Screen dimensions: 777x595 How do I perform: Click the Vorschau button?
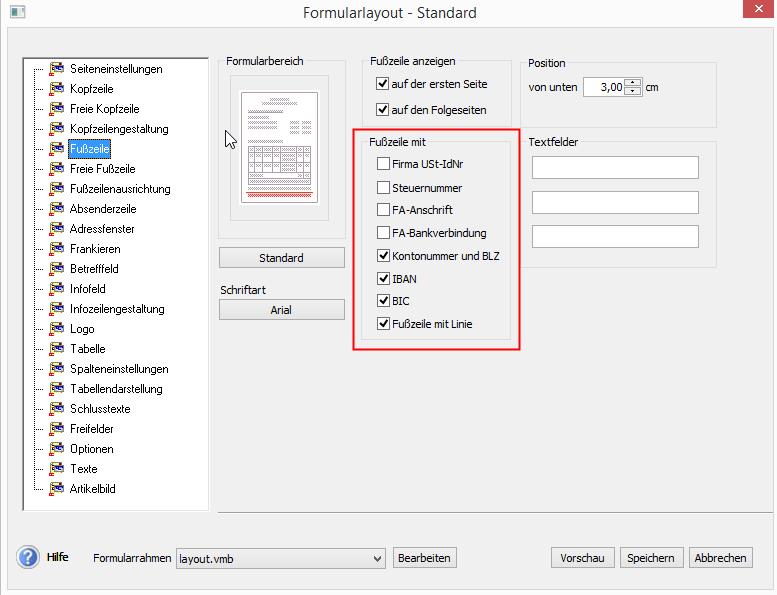[x=582, y=558]
